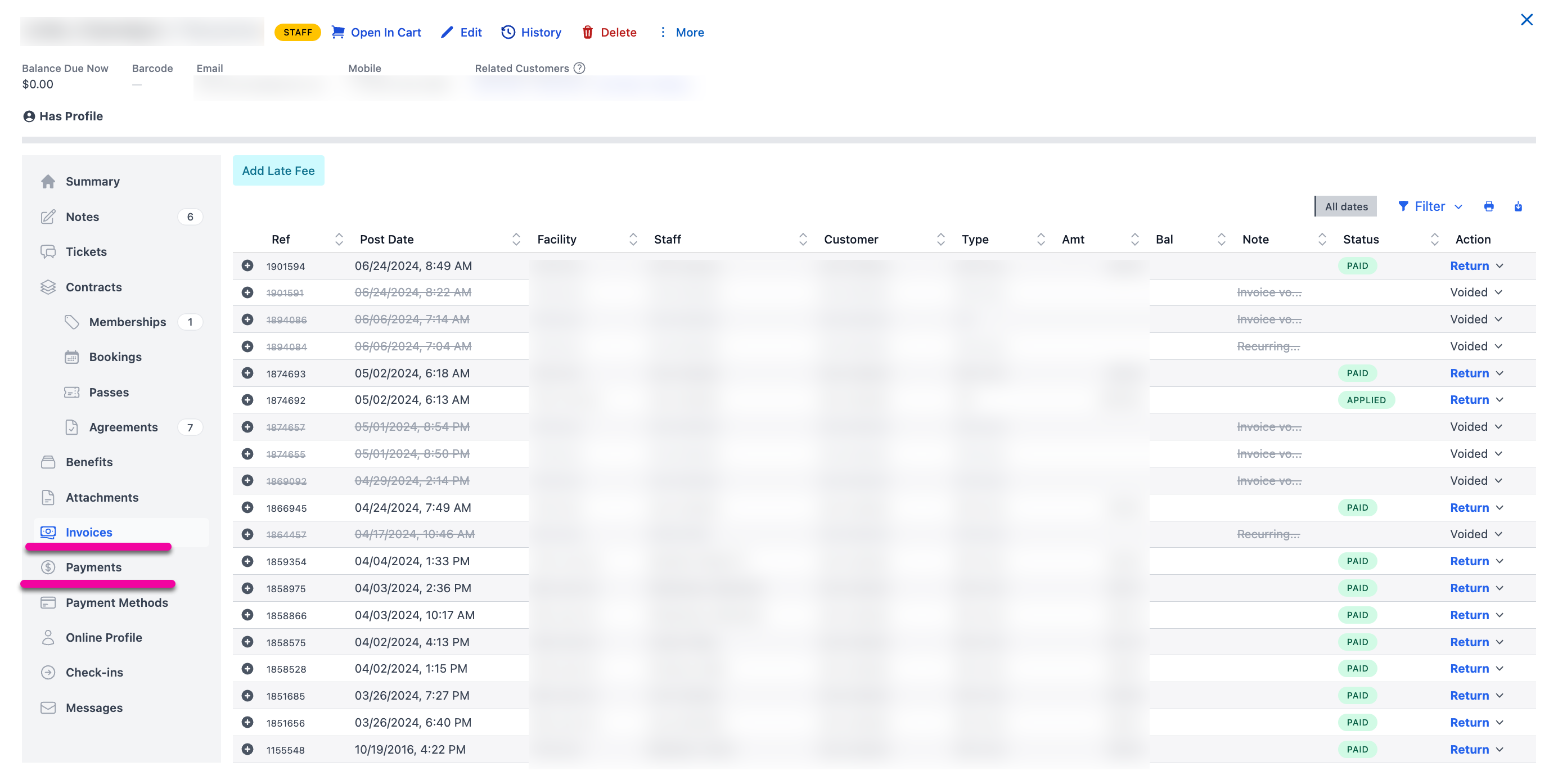Open Voided dropdown for invoice 1901591
Image resolution: width=1549 pixels, height=784 pixels.
[x=1498, y=292]
